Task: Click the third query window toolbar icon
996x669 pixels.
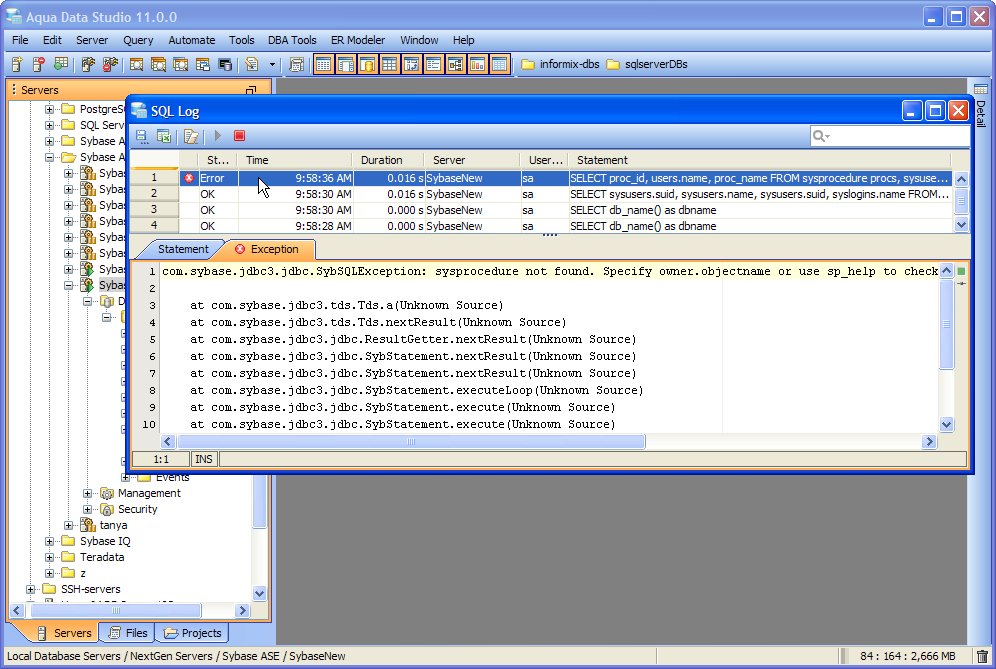Action: click(x=180, y=64)
